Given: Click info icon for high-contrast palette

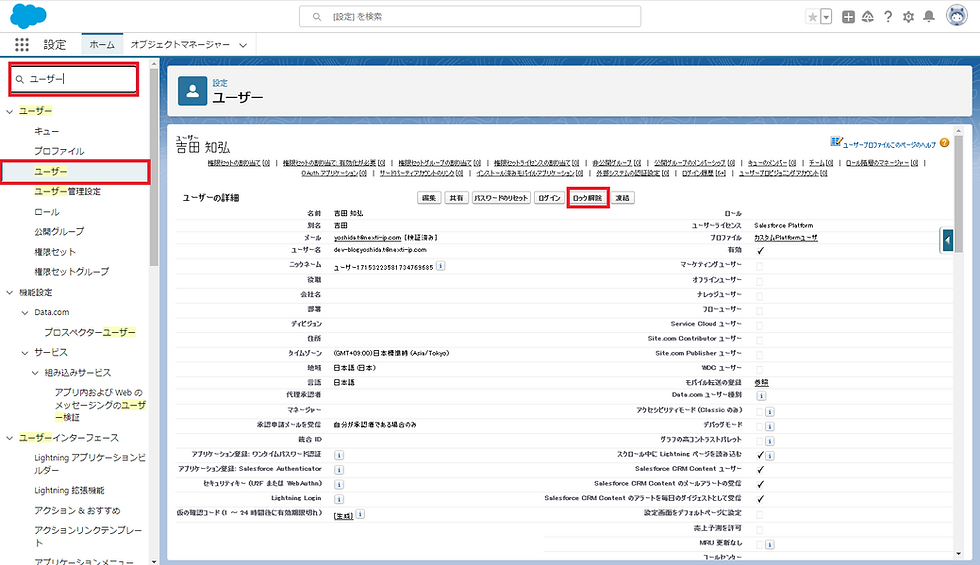Looking at the screenshot, I should 770,441.
